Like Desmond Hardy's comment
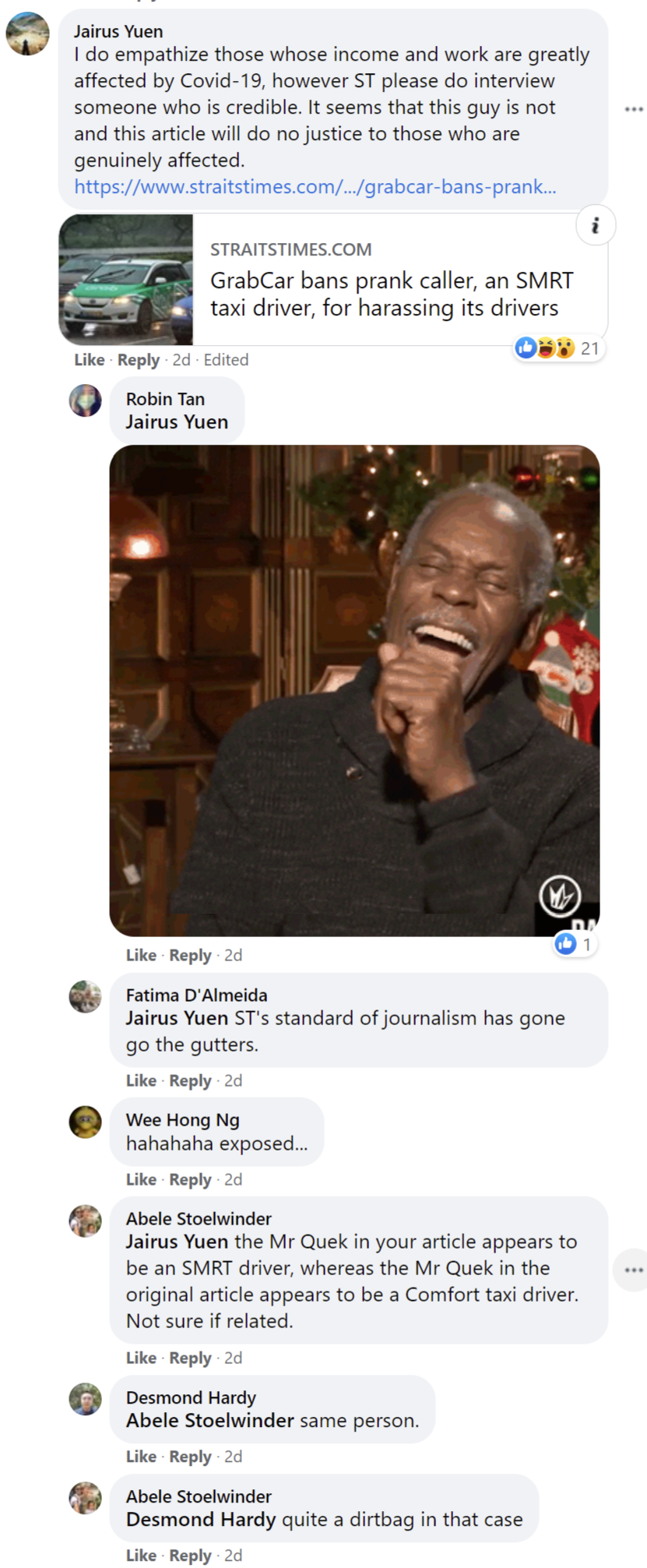Viewport: 647px width, 1568px height. coord(141,1457)
